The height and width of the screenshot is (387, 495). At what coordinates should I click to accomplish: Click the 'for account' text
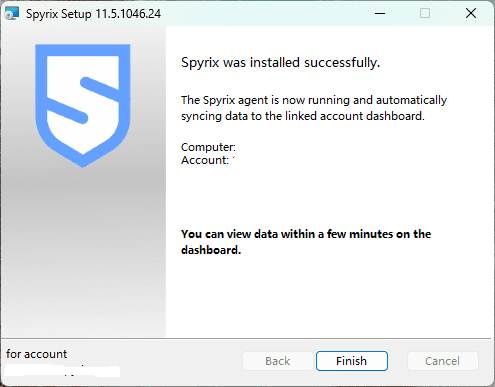tap(36, 354)
